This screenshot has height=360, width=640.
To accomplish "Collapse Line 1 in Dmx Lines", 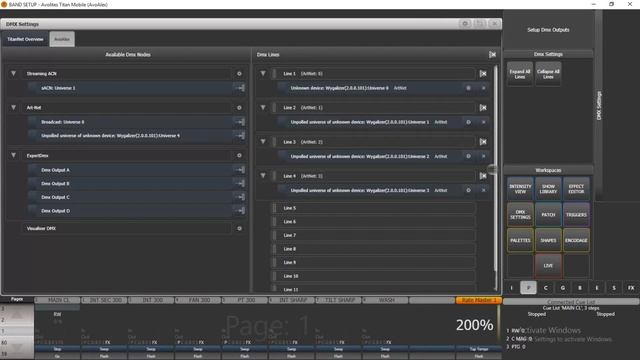I will 263,73.
